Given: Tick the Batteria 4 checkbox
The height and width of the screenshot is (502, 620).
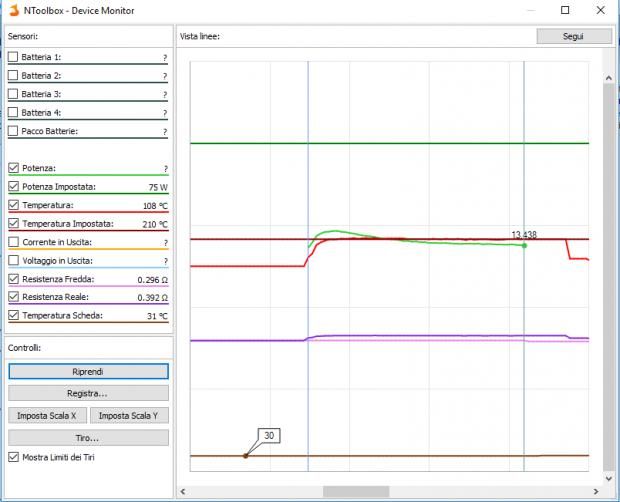Looking at the screenshot, I should point(13,112).
